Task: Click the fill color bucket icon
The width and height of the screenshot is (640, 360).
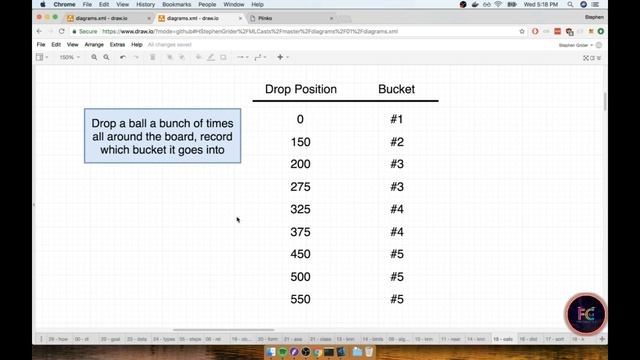Action: pyautogui.click(x=199, y=58)
